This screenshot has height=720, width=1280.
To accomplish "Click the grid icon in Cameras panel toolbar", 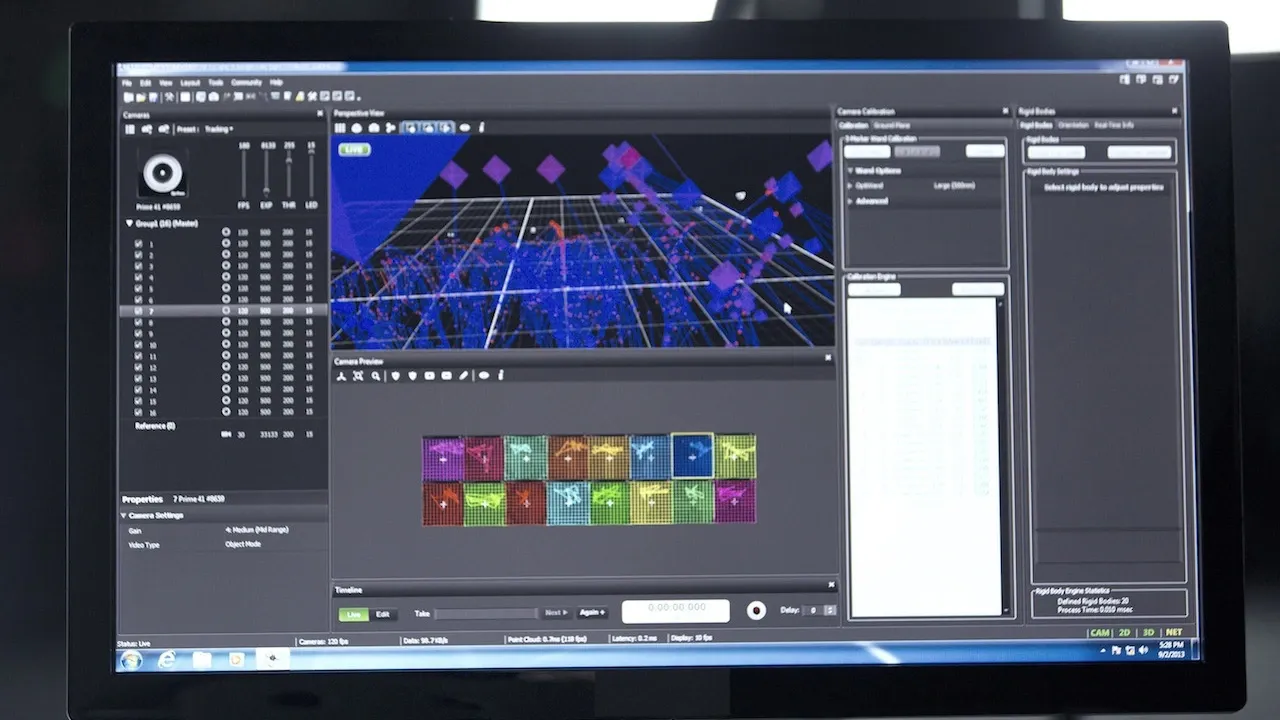I will pyautogui.click(x=130, y=129).
